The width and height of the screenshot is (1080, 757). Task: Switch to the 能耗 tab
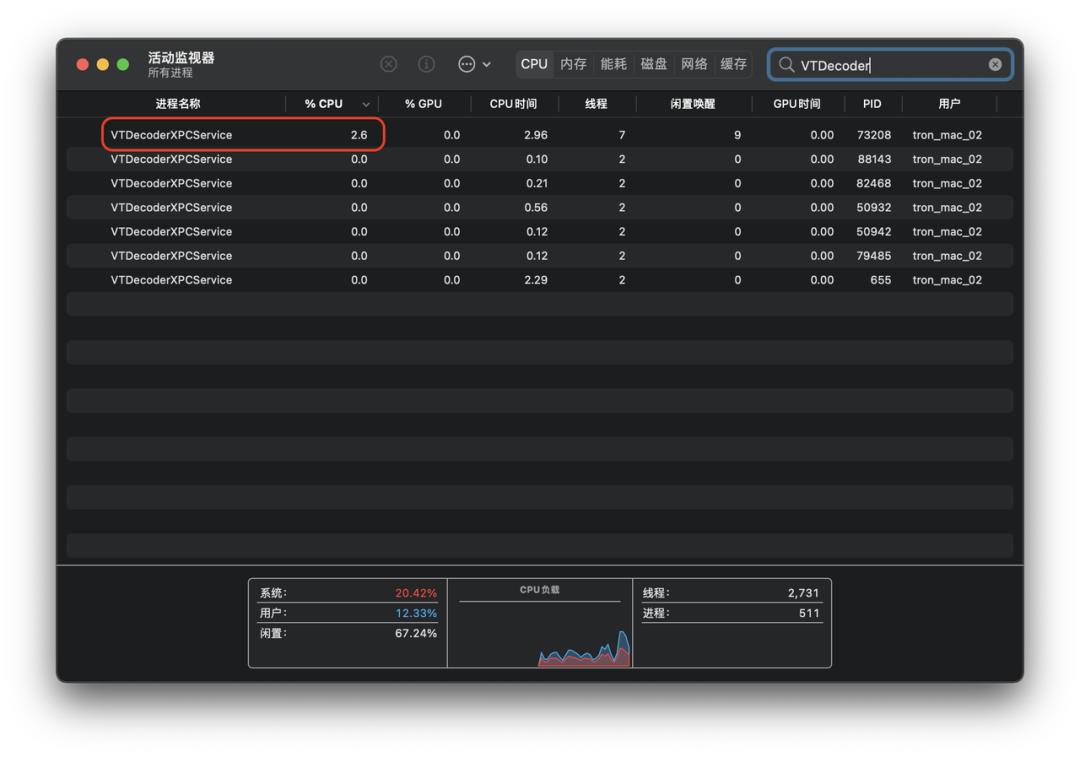click(x=613, y=64)
